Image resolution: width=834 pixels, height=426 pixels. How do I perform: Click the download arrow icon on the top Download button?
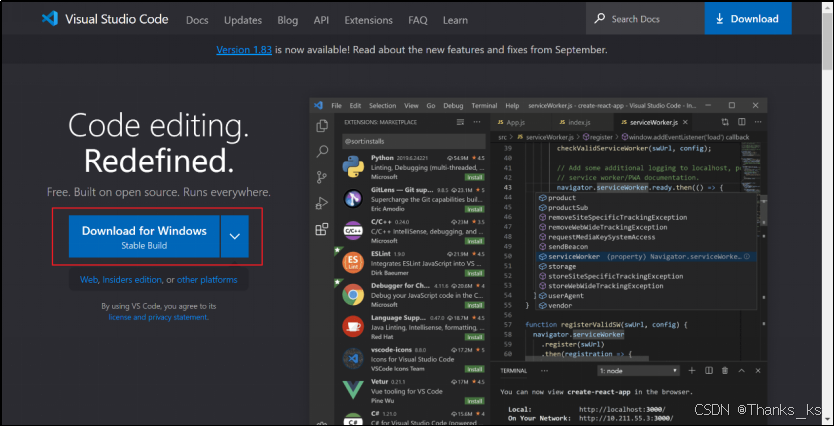(720, 19)
